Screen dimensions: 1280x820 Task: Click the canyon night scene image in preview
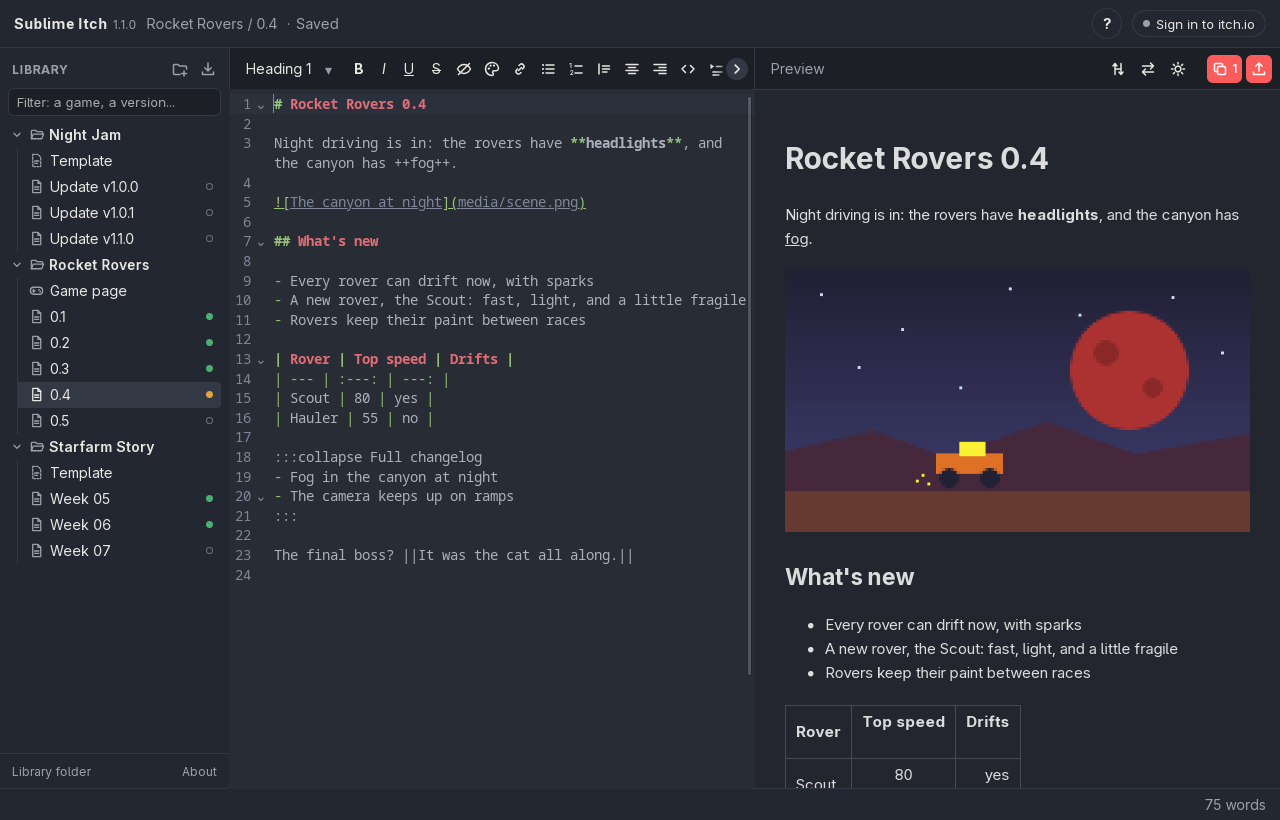(x=1017, y=401)
